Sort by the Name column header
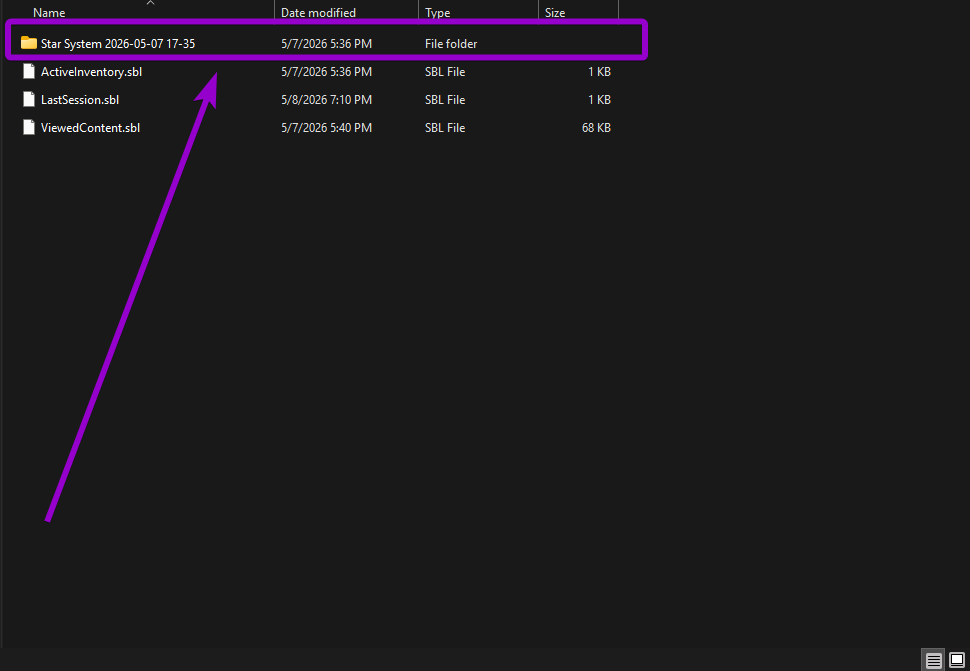The image size is (970, 671). point(49,12)
